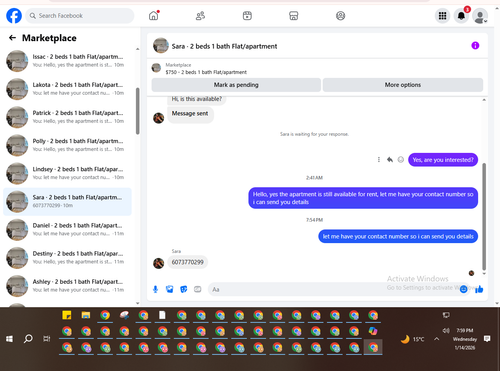
Task: Open the Daniel conversation
Action: tap(67, 230)
